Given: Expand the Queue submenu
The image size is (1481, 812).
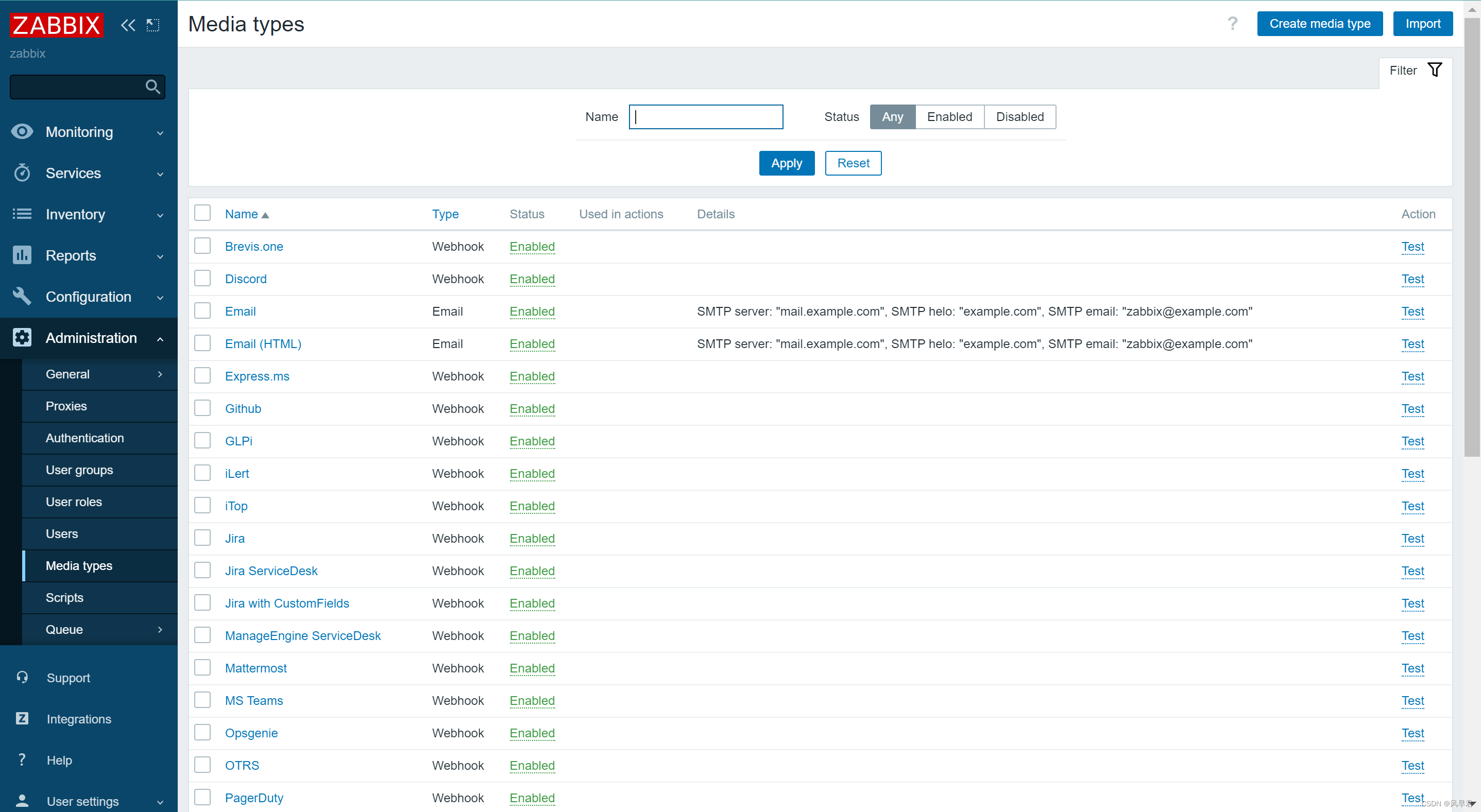Looking at the screenshot, I should point(160,629).
